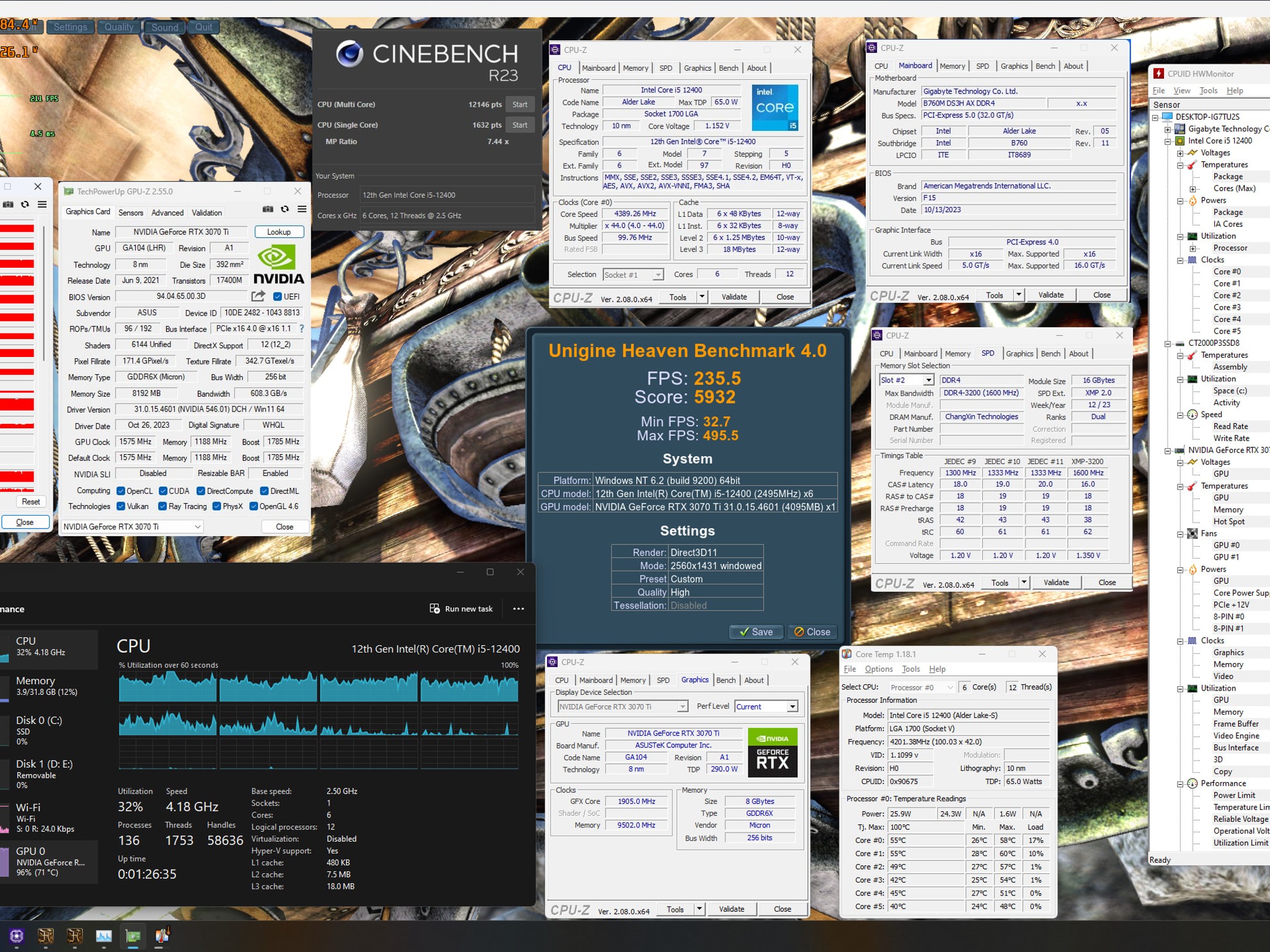Open GPU-Z graphics card icon in taskbar
The image size is (1270, 952).
click(x=133, y=936)
